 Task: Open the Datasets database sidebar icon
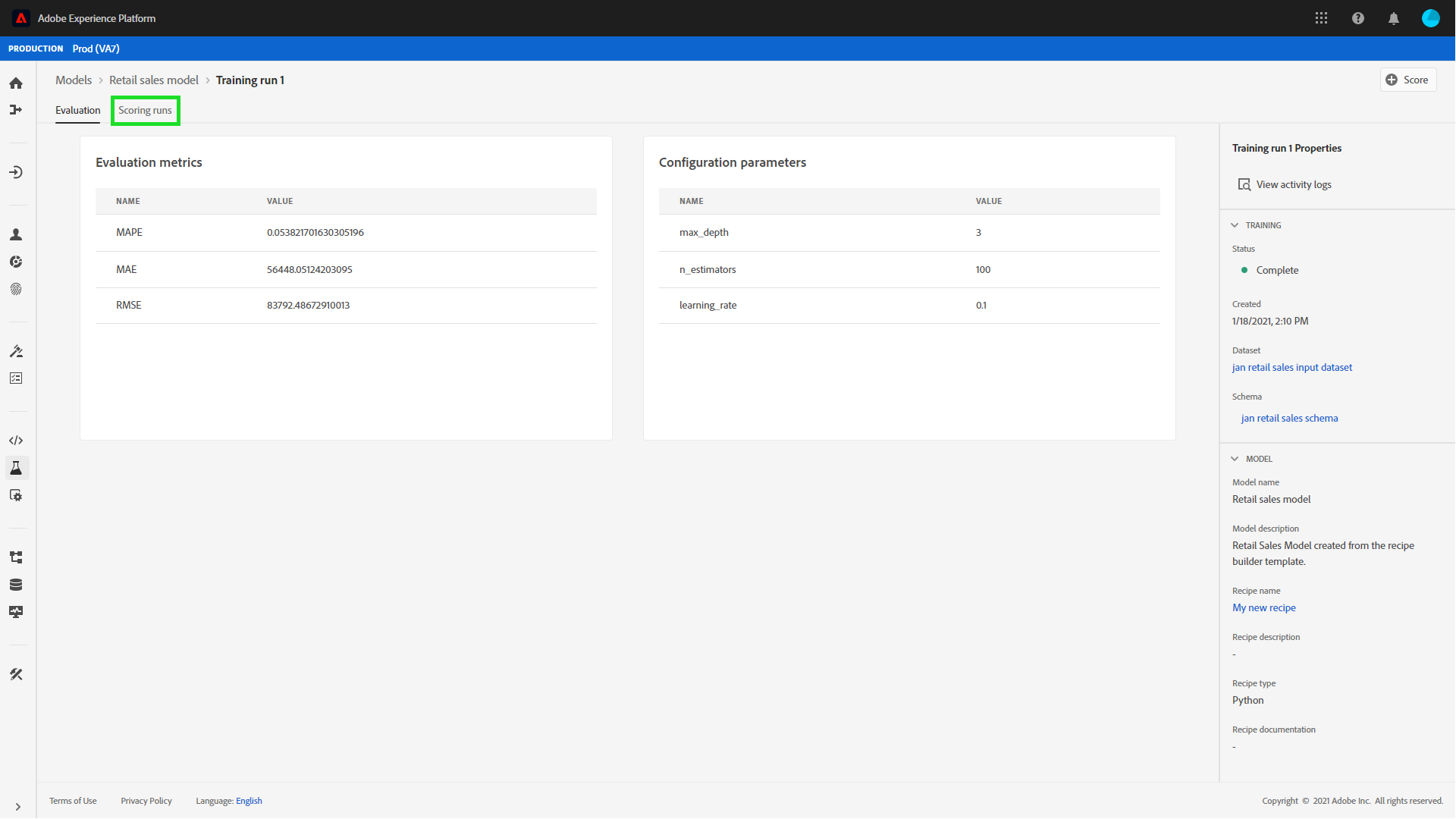tap(16, 585)
